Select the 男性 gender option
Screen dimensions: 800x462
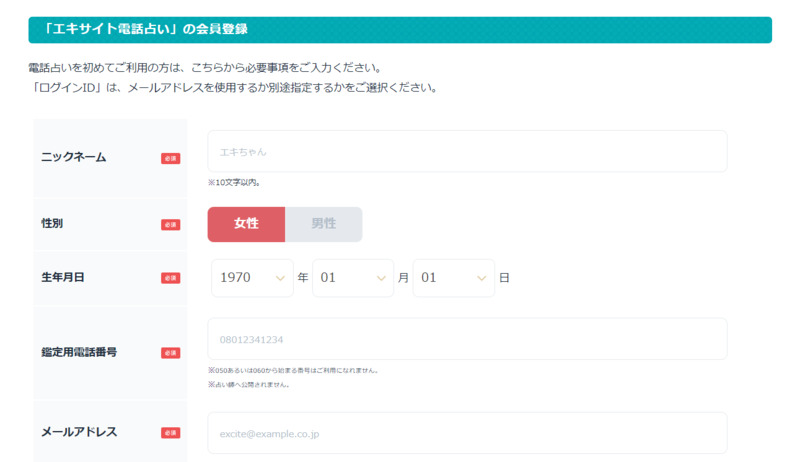coord(323,224)
